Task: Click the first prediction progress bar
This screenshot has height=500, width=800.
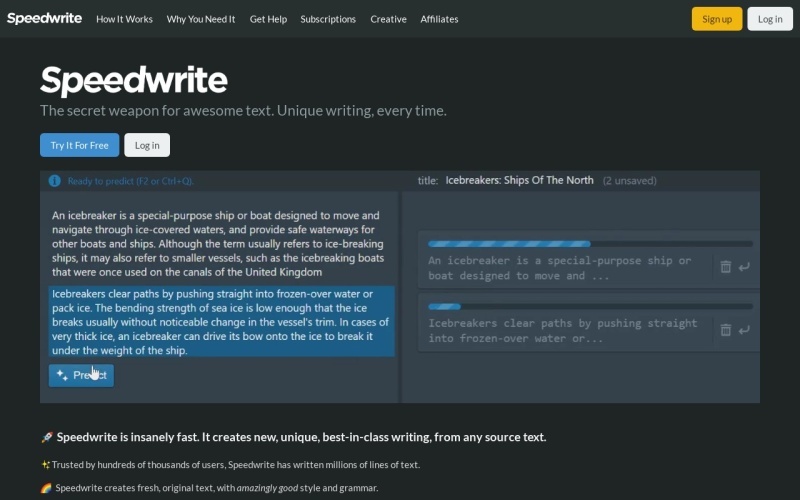Action: (590, 244)
